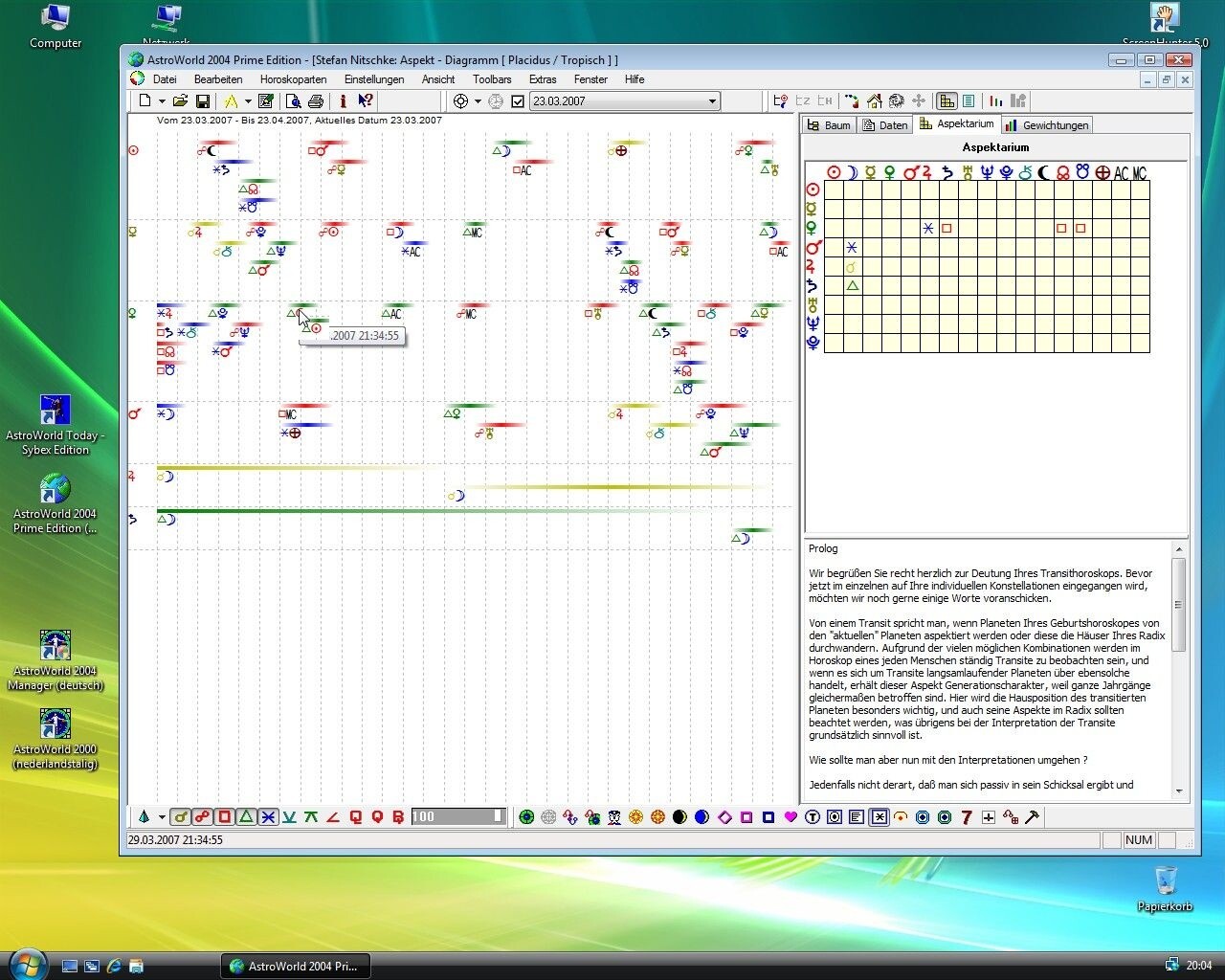
Task: Click the Papierkorb desktop icon
Action: 1165,889
